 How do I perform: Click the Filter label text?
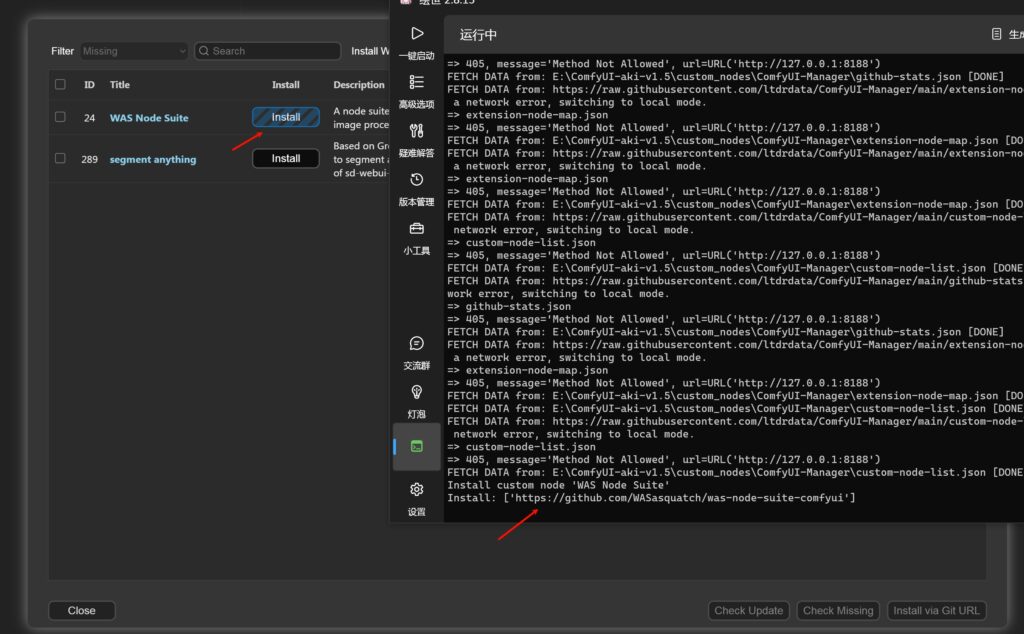pos(63,51)
